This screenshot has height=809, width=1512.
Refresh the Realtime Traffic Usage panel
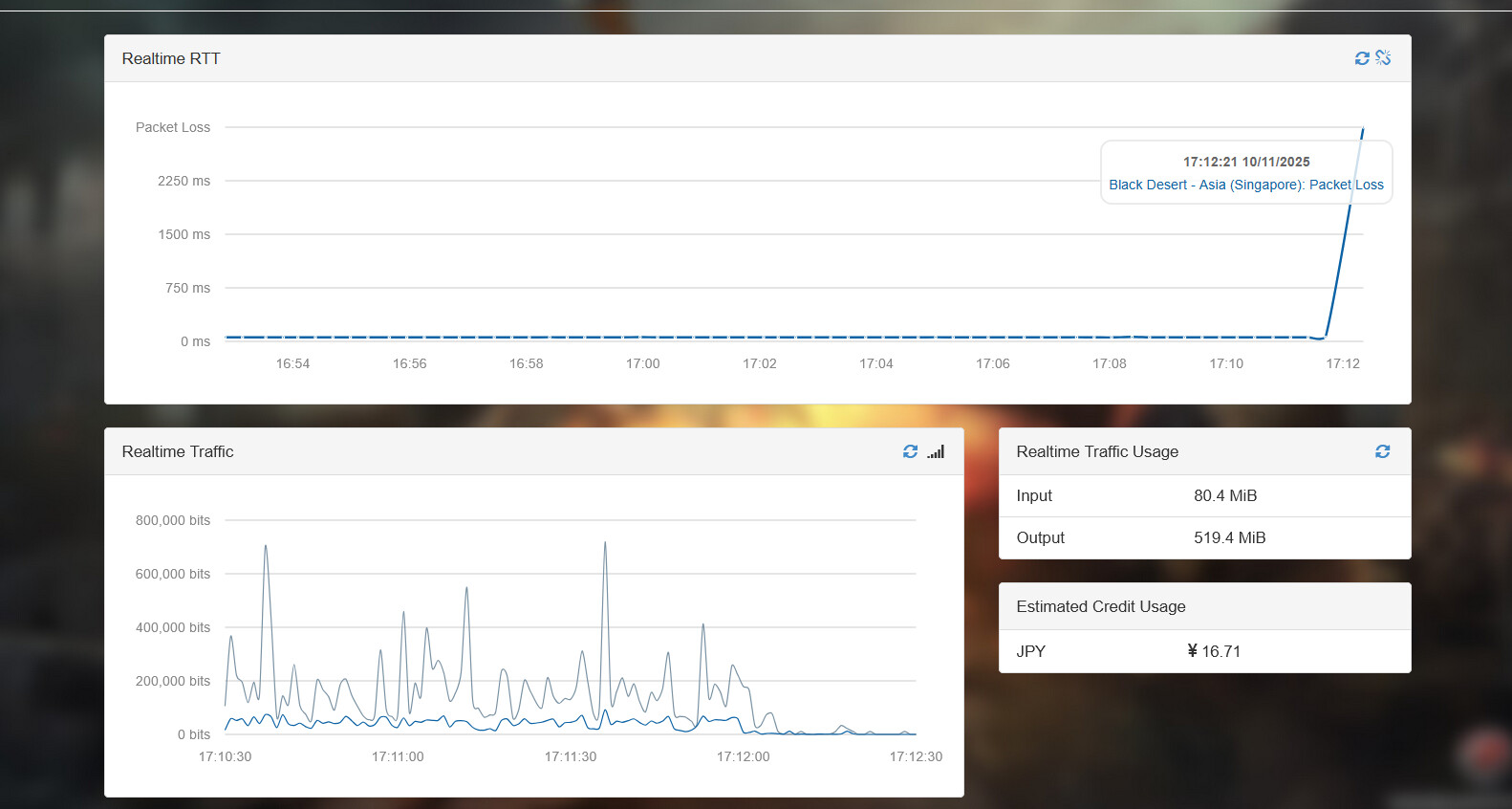(x=1382, y=451)
